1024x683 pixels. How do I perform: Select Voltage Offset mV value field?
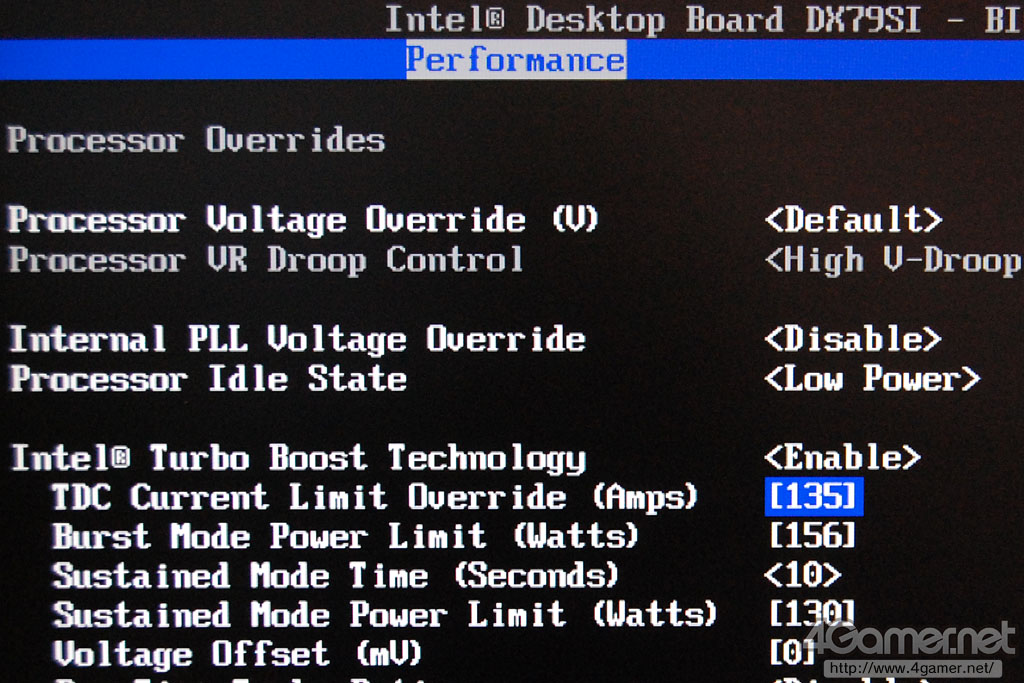click(793, 652)
